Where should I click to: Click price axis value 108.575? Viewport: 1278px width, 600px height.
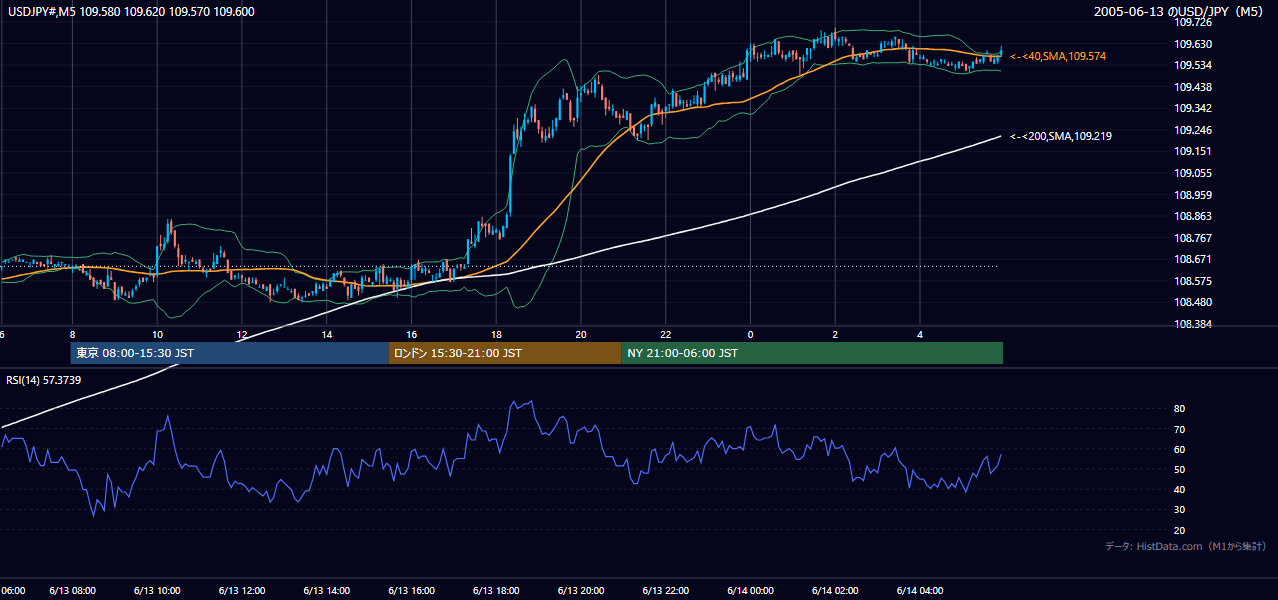tap(1193, 281)
